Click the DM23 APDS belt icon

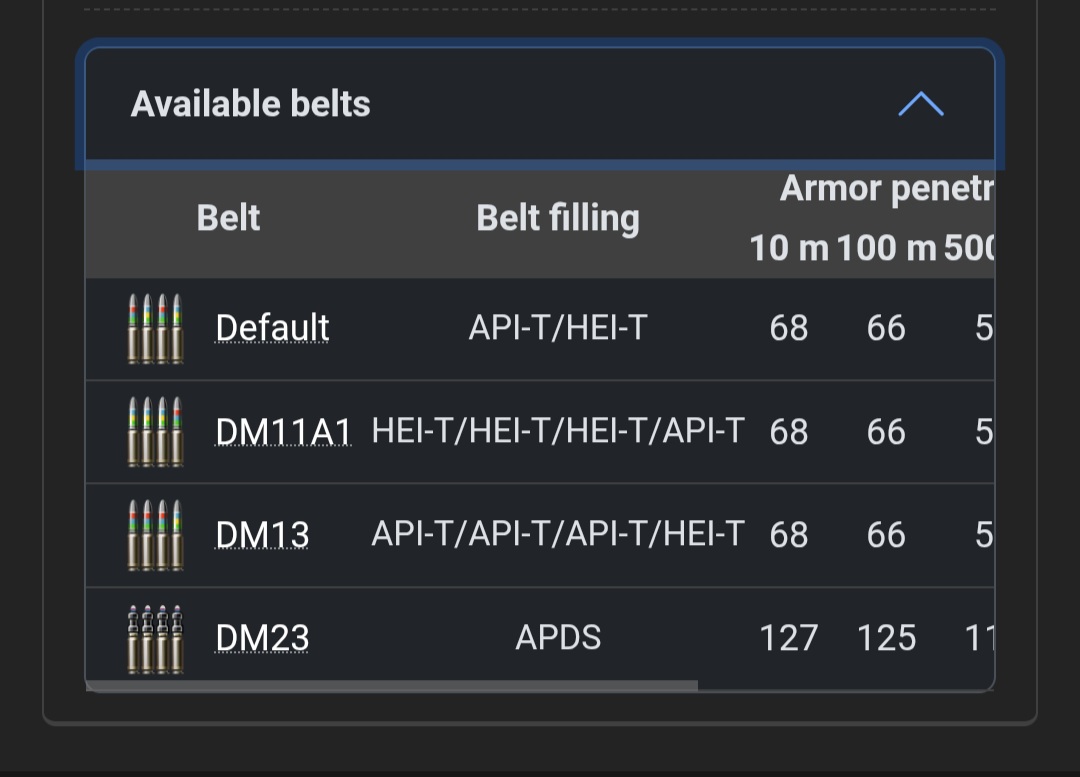[x=156, y=638]
